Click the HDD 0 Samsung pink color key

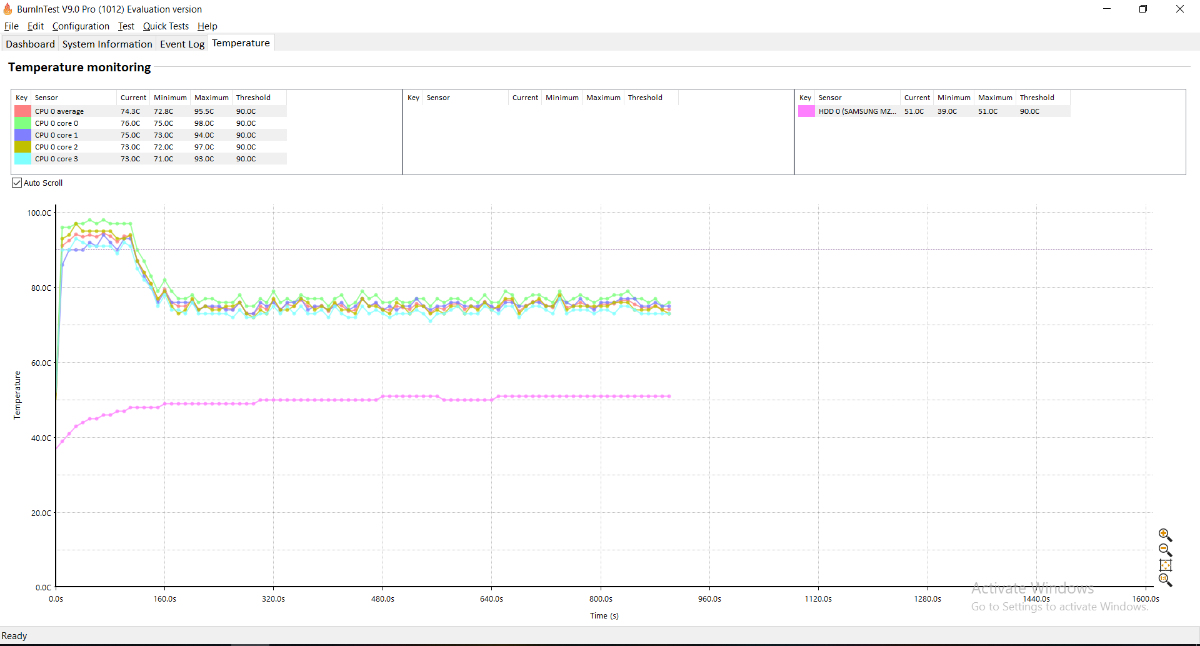point(806,111)
